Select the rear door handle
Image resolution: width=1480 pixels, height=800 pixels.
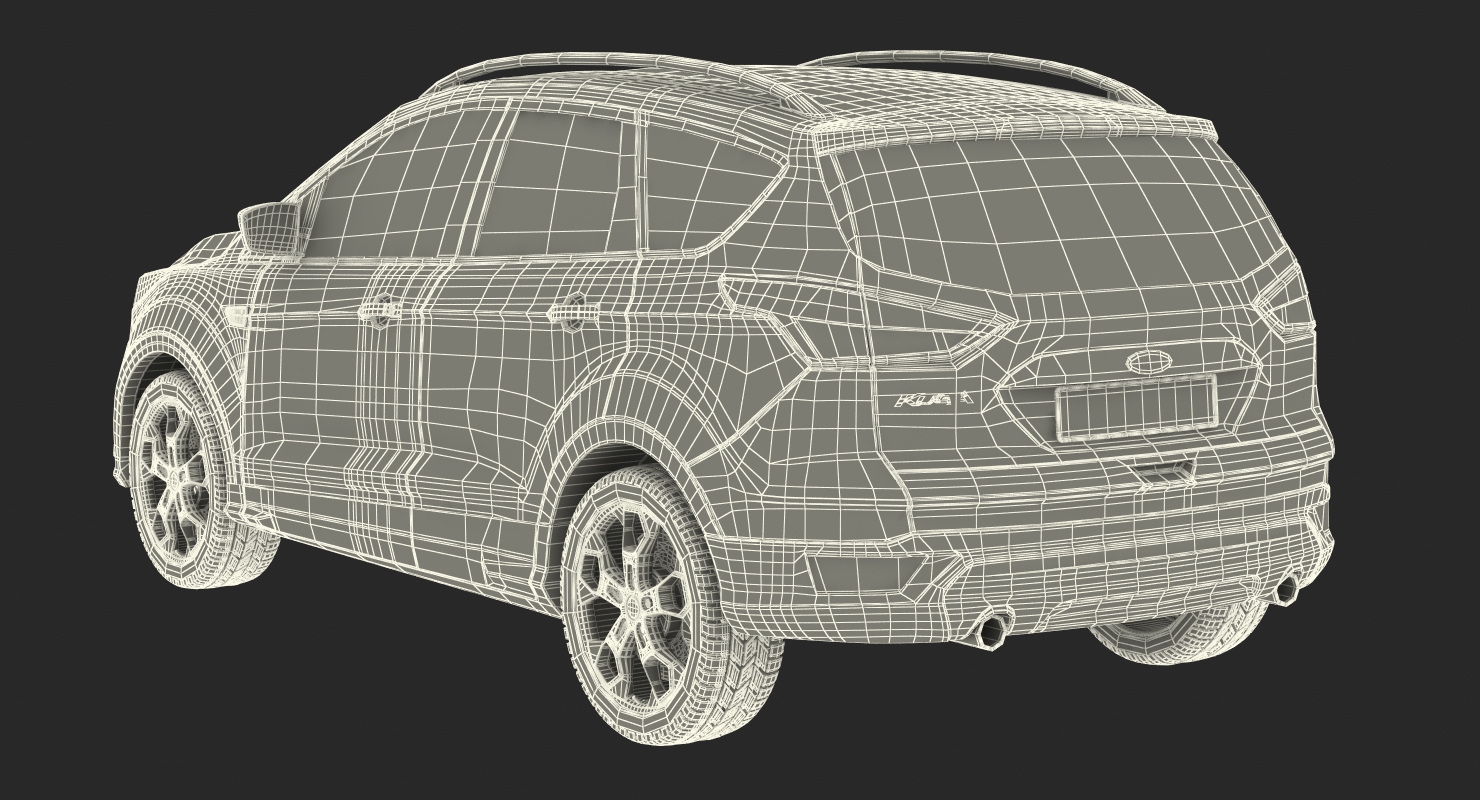point(575,311)
